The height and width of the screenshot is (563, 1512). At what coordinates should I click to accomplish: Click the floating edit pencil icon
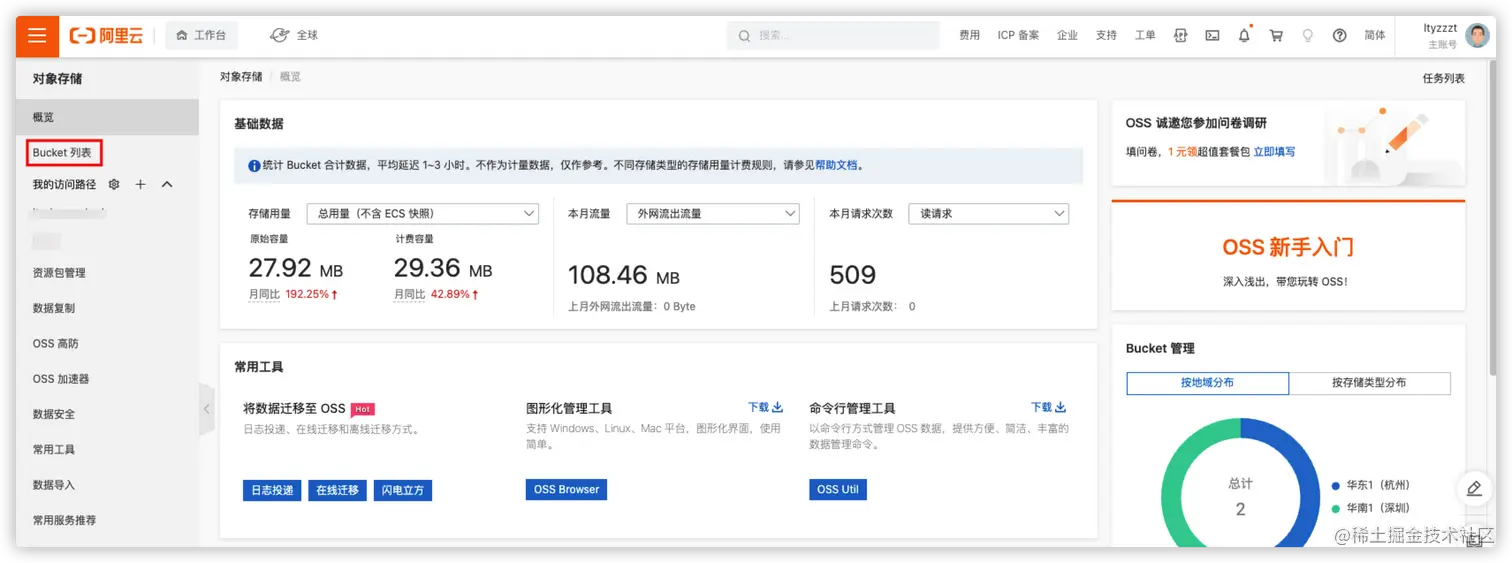(1474, 488)
